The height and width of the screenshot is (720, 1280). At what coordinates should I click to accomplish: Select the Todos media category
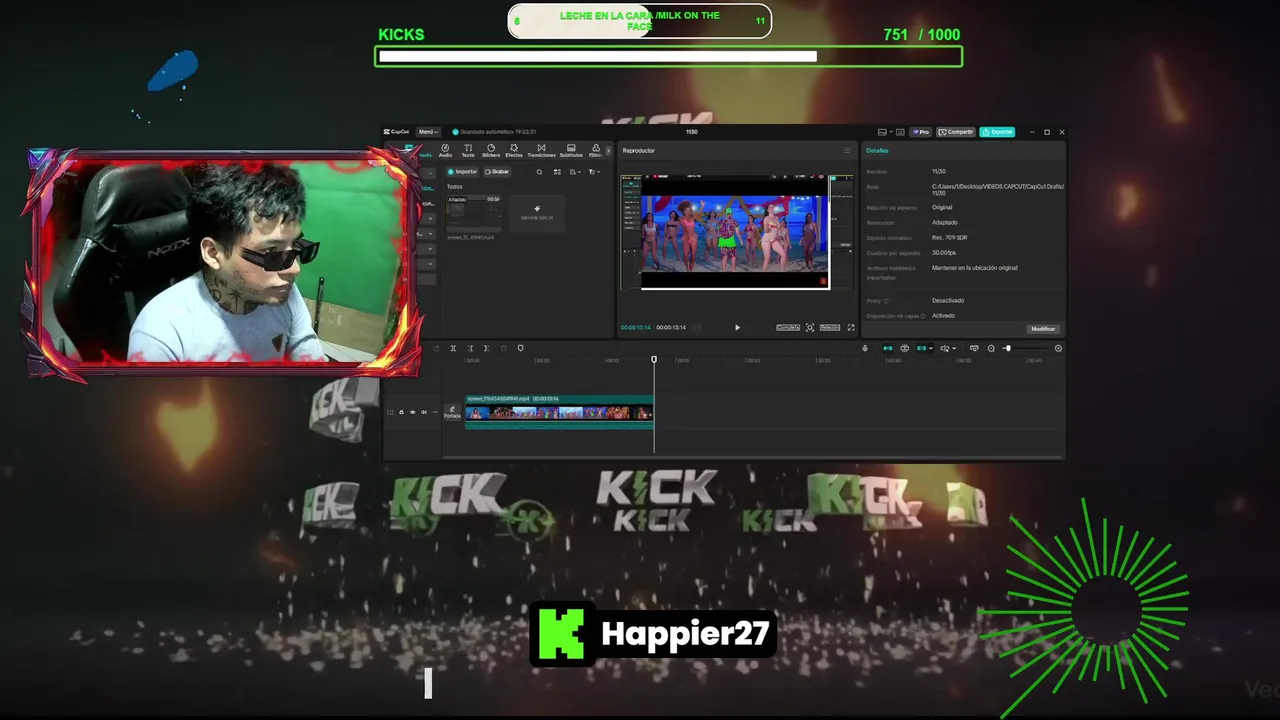[x=454, y=187]
